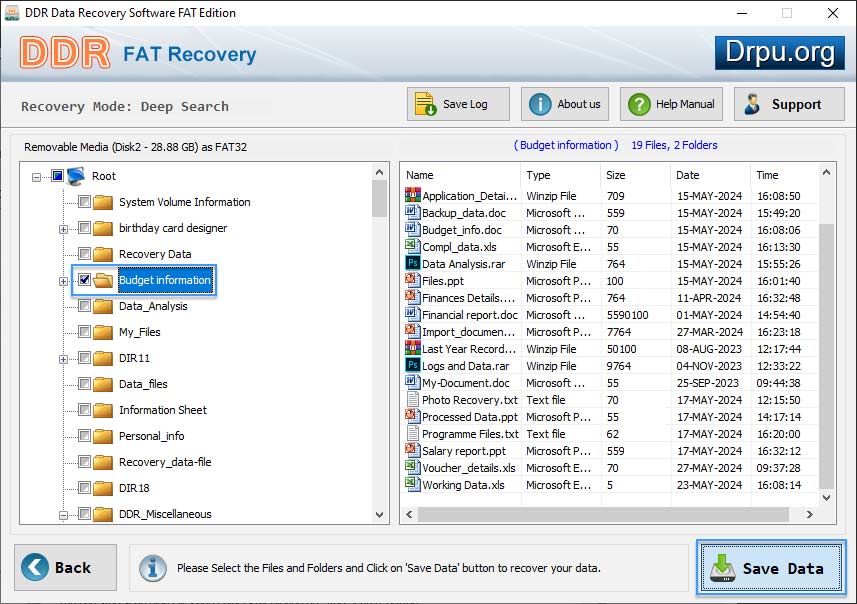Click the Compl_data.xls Excel icon

point(412,246)
